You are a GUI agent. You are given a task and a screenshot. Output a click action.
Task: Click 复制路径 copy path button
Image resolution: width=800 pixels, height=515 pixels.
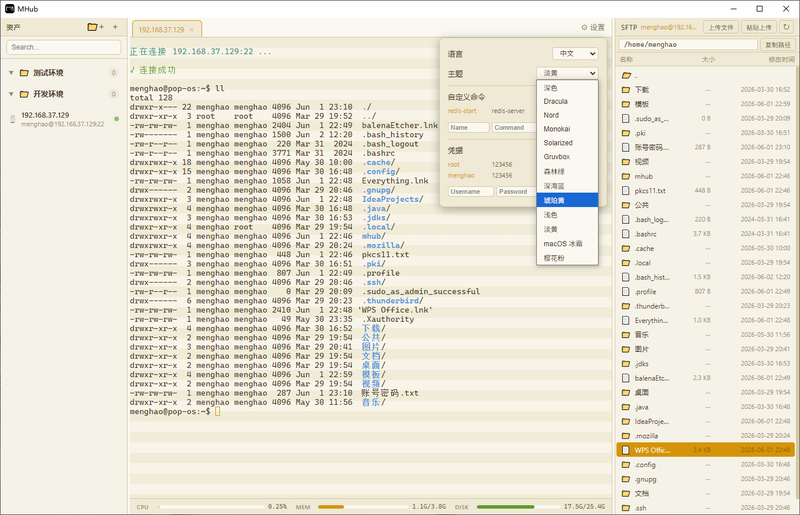coord(778,45)
